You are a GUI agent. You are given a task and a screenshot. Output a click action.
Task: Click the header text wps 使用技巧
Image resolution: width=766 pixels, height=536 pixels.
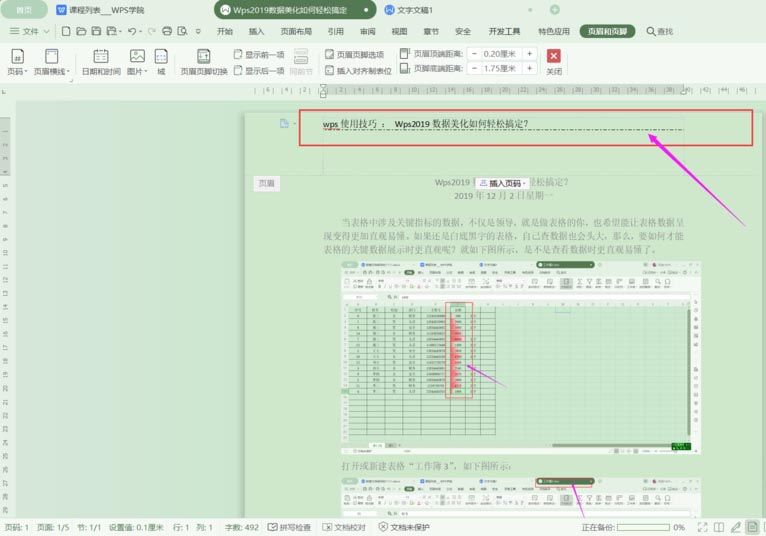pyautogui.click(x=349, y=124)
